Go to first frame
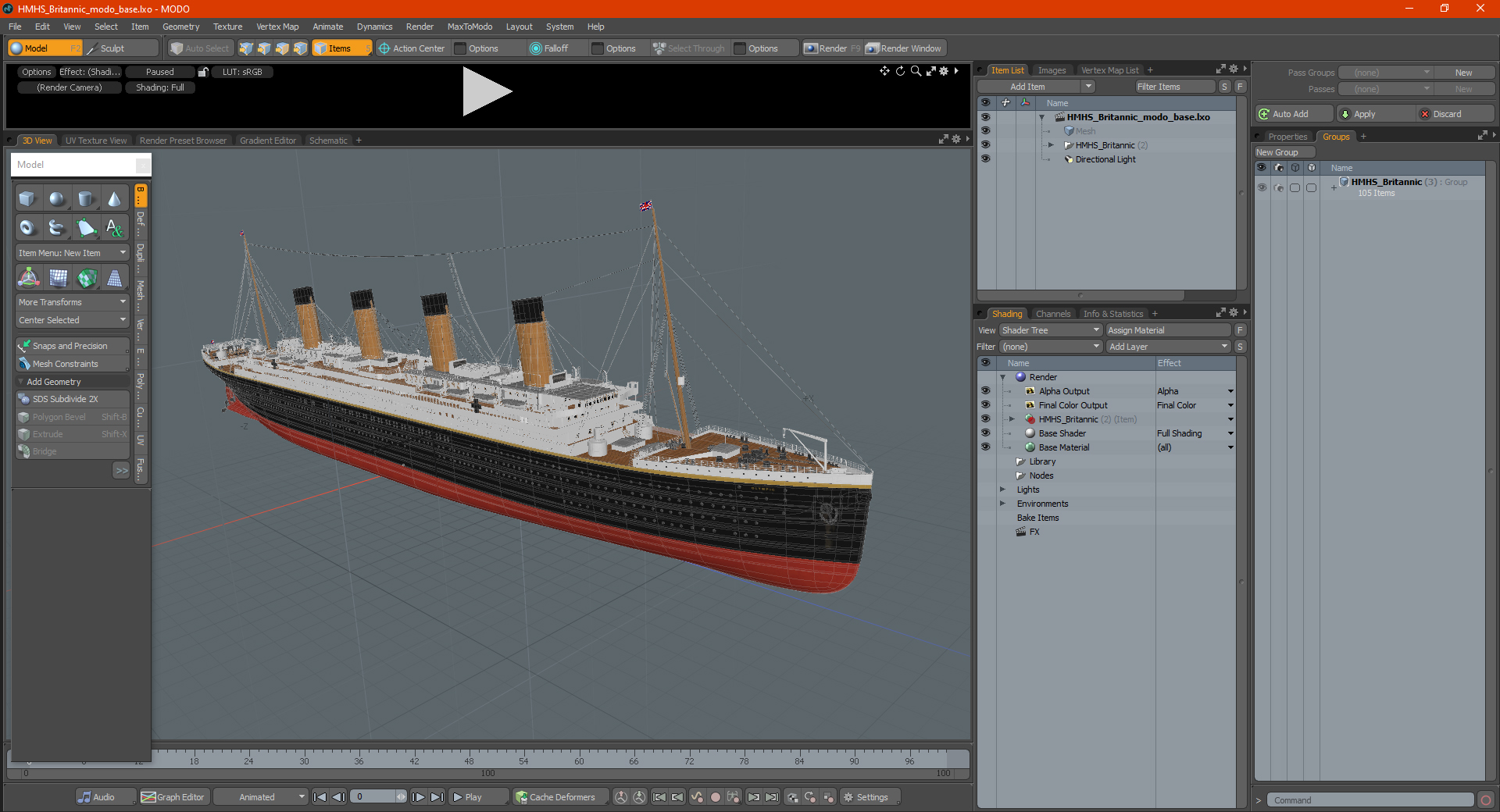 (320, 797)
